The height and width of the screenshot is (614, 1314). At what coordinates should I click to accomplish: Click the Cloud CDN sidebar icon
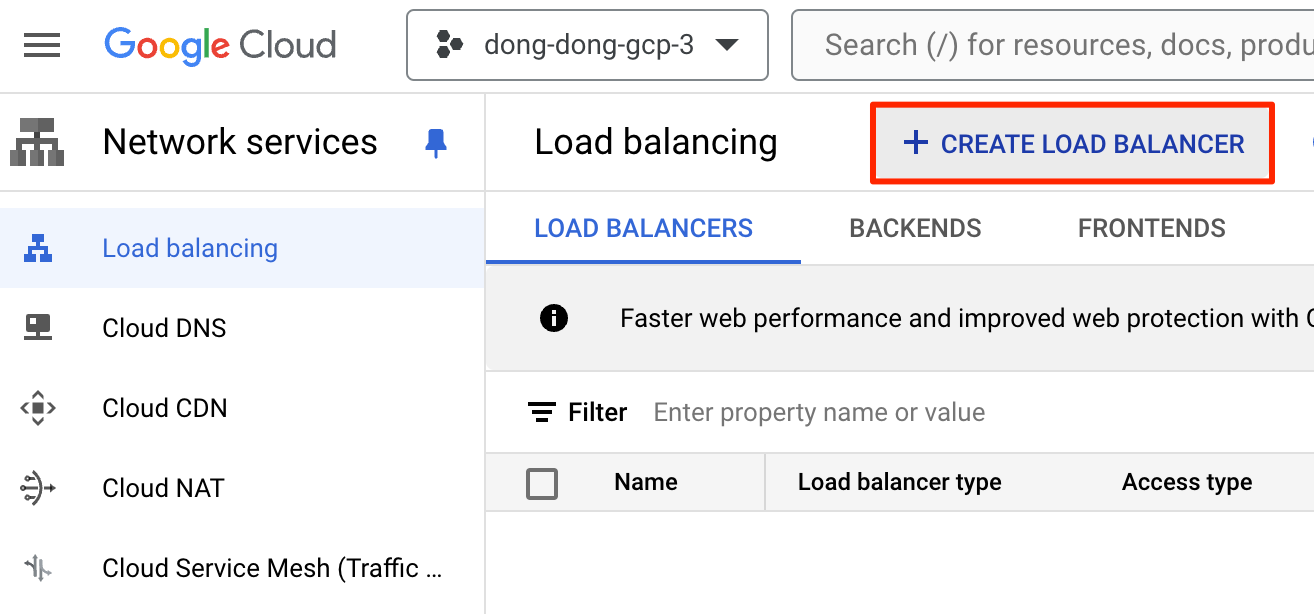coord(38,408)
